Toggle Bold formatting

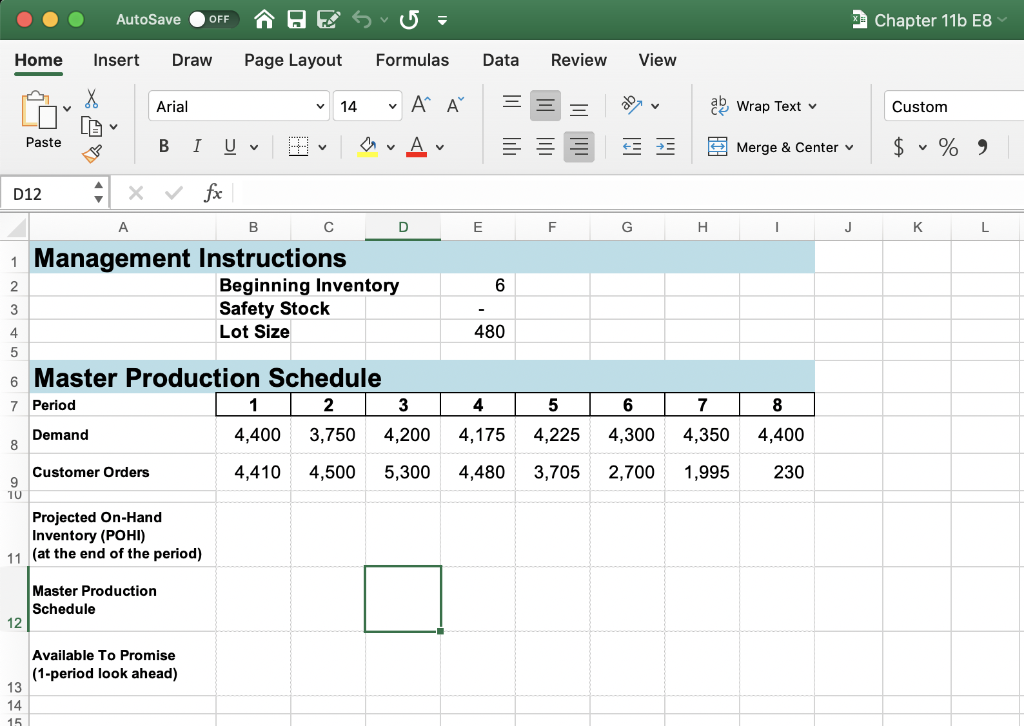(x=163, y=146)
